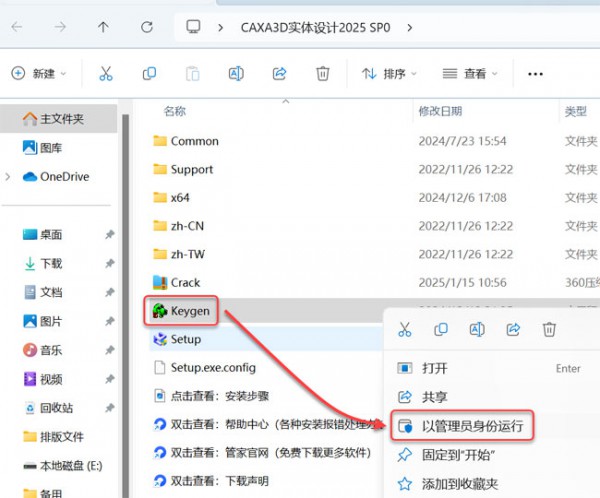Unpin 下载 using its pin icon
The width and height of the screenshot is (600, 498).
pyautogui.click(x=110, y=263)
